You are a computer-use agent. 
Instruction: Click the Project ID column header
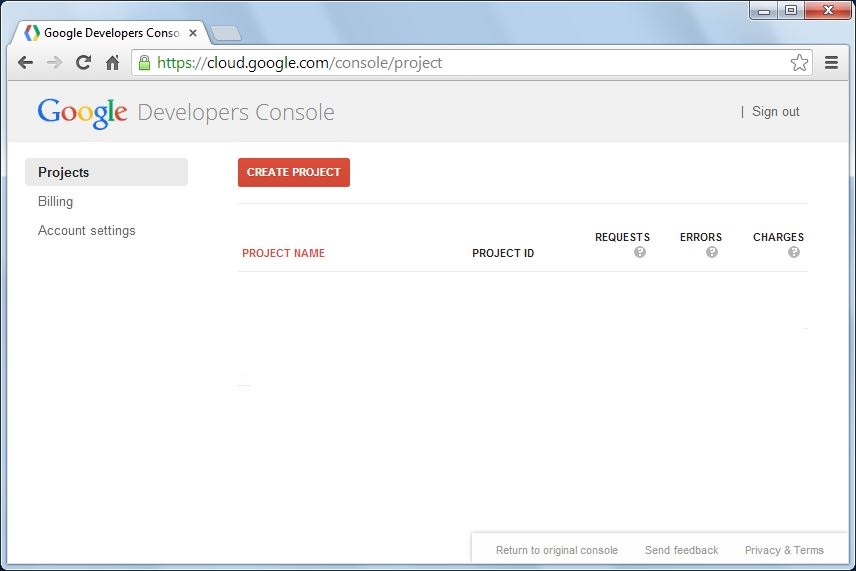coord(503,253)
